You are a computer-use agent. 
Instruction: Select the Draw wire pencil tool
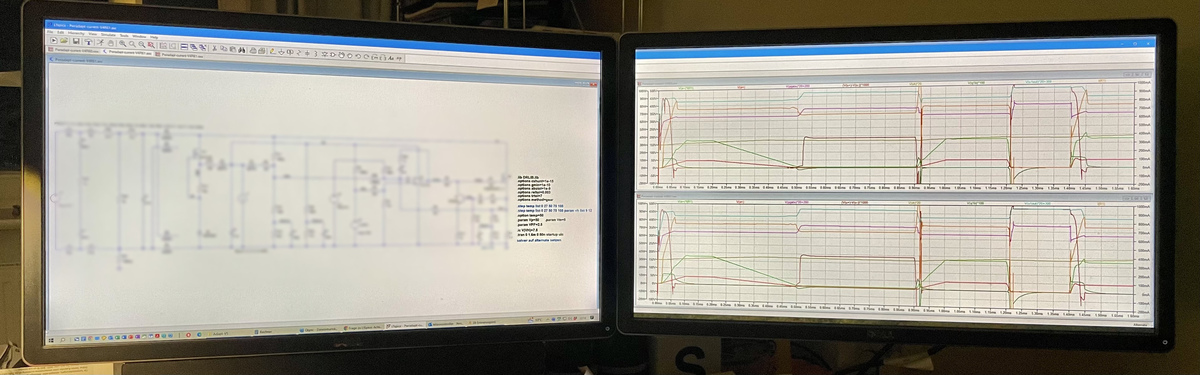pos(272,51)
